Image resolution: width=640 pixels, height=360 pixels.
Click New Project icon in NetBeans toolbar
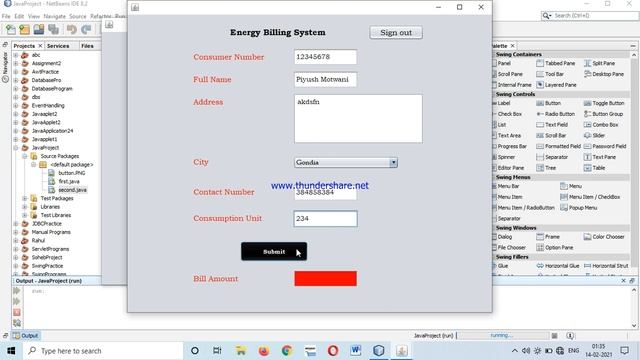point(24,29)
